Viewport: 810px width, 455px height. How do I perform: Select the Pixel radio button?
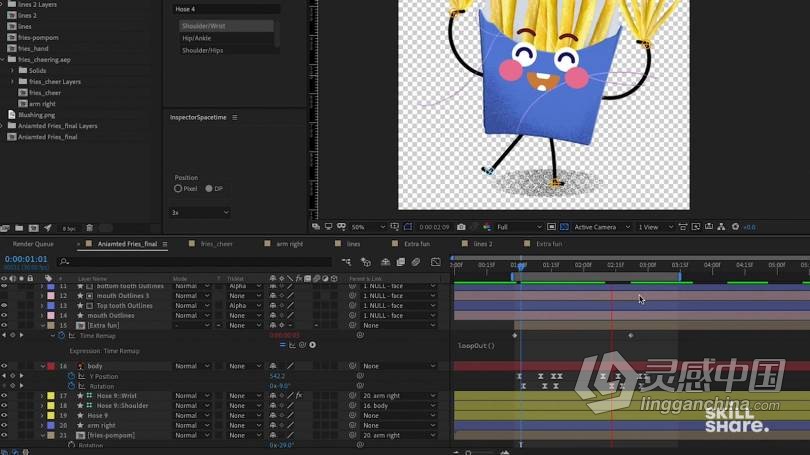pyautogui.click(x=178, y=189)
